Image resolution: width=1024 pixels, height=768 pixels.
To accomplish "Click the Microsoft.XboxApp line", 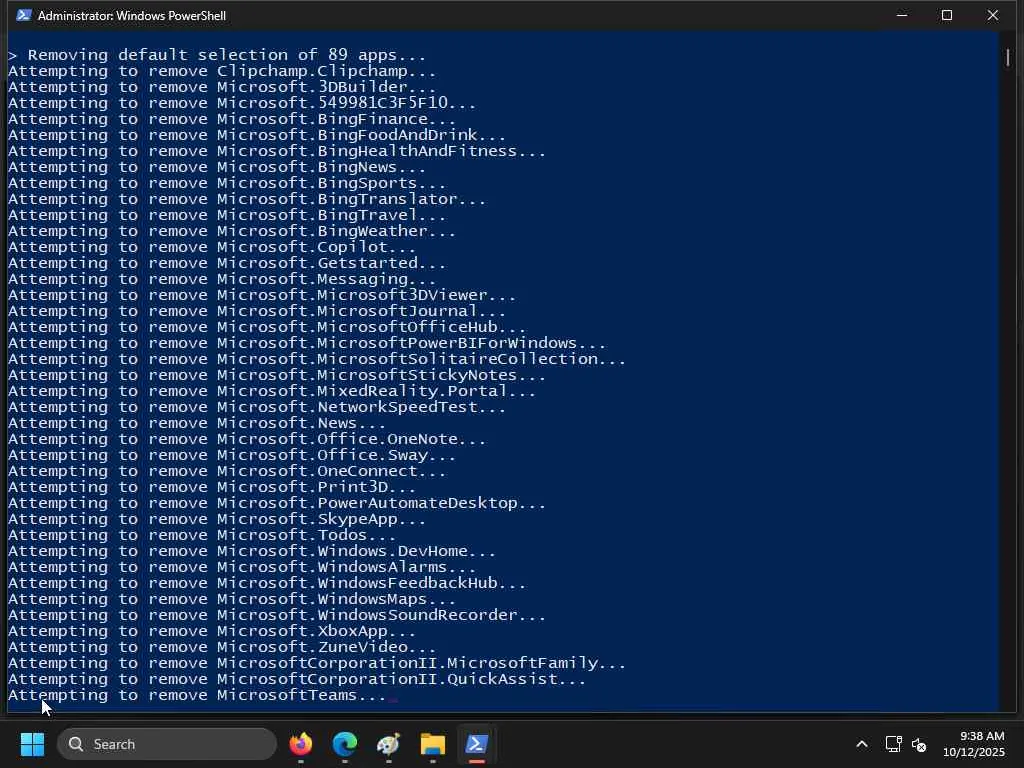I will (x=212, y=631).
